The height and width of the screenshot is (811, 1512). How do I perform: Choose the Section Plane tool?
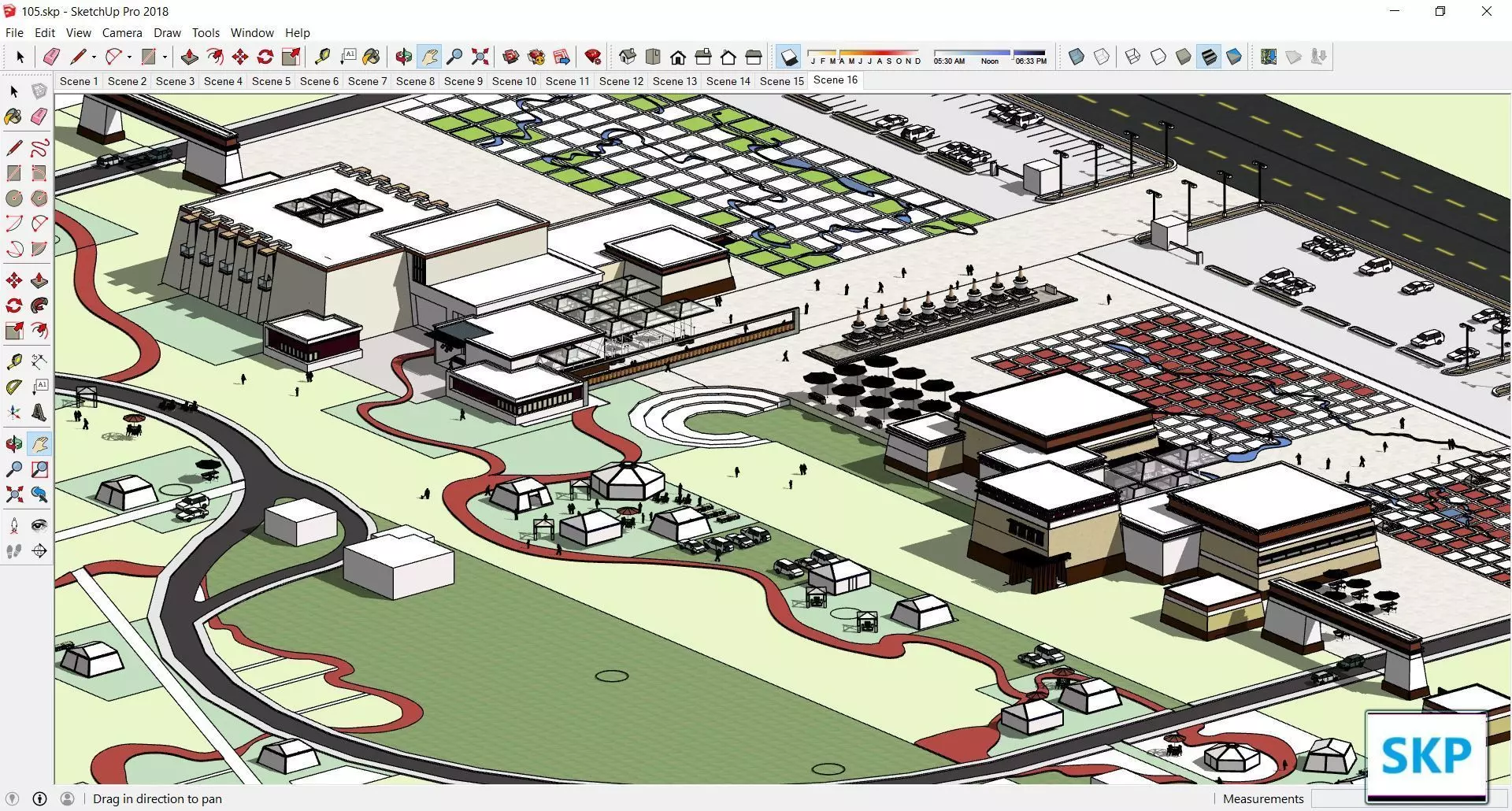[x=39, y=551]
